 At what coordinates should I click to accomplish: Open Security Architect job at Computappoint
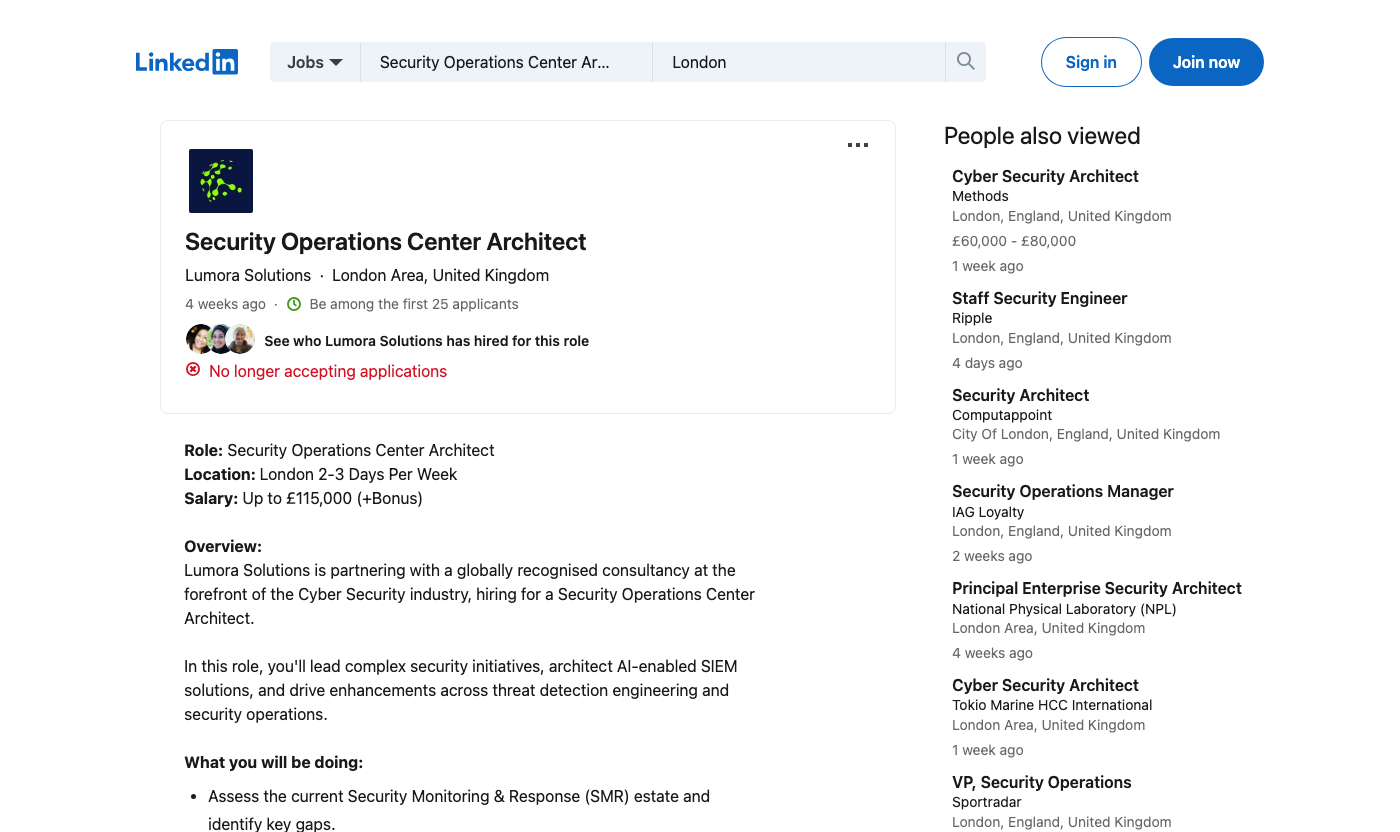click(x=1020, y=395)
